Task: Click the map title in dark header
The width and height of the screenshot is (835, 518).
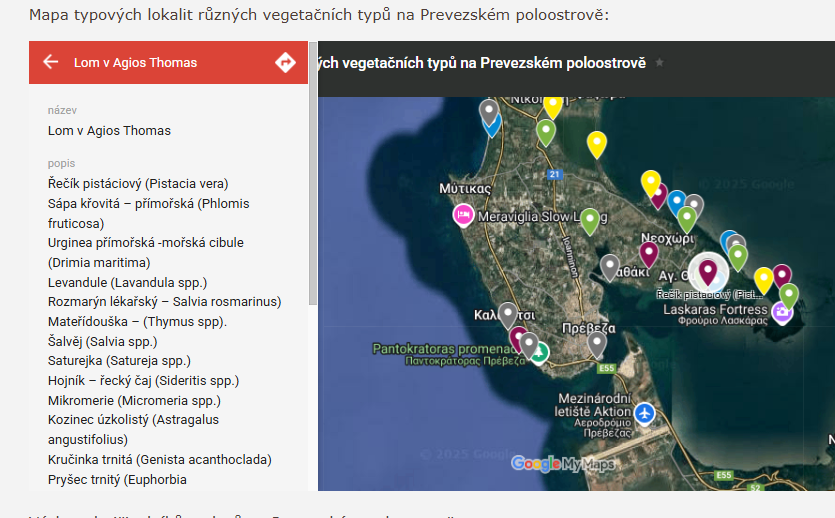Action: point(482,63)
